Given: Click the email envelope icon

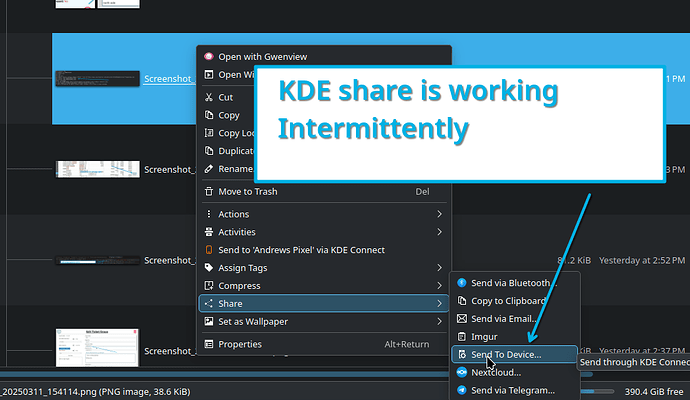Looking at the screenshot, I should point(462,319).
